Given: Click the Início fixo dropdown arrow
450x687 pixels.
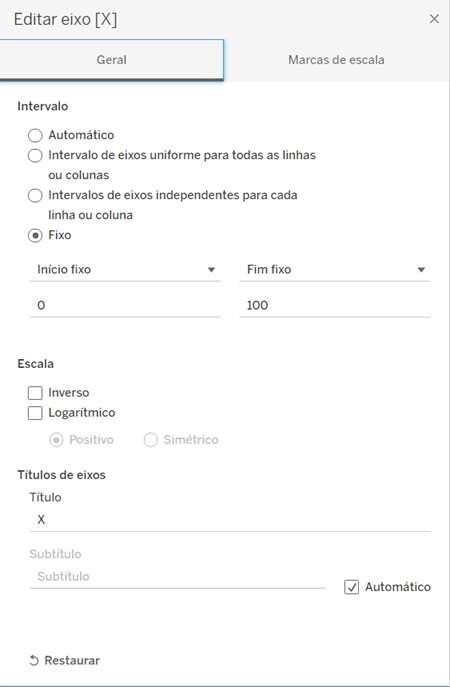Looking at the screenshot, I should pos(211,269).
